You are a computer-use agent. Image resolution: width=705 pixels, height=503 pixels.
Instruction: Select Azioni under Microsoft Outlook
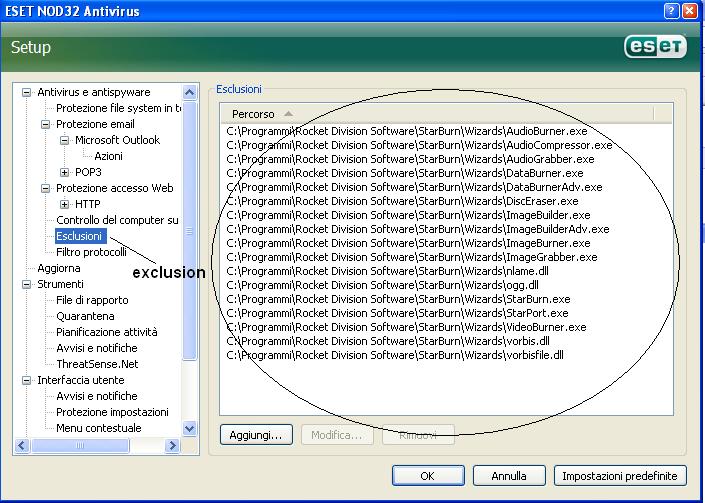[x=108, y=156]
